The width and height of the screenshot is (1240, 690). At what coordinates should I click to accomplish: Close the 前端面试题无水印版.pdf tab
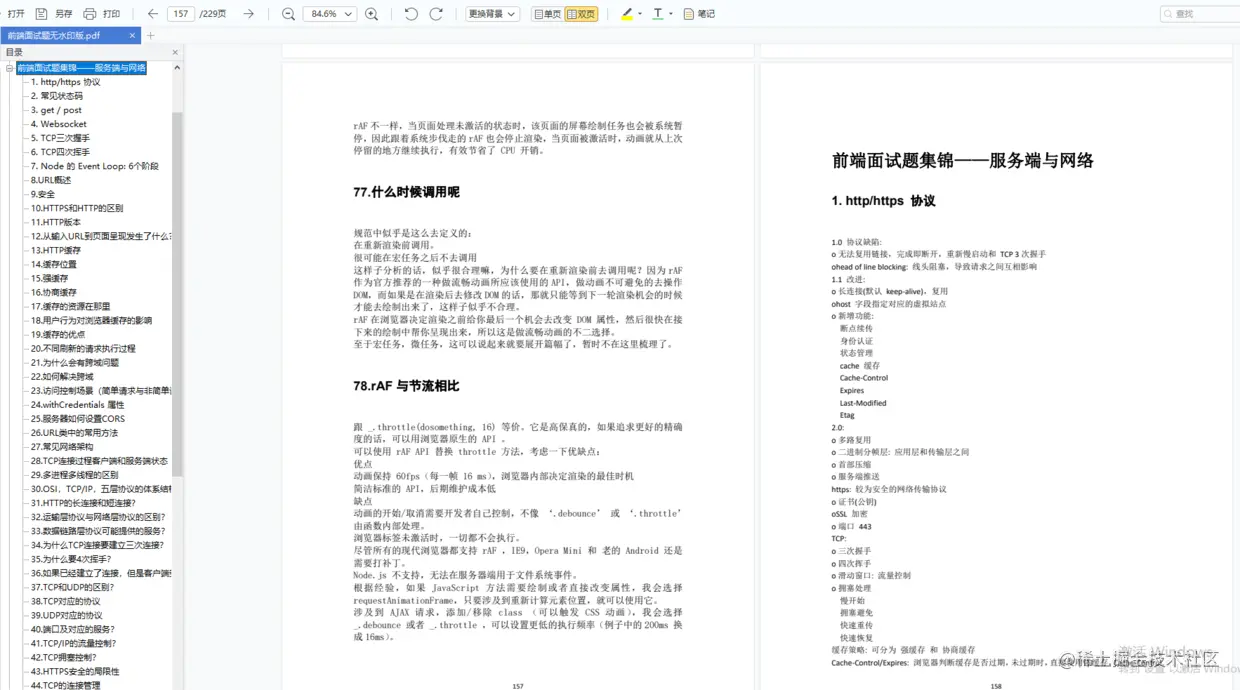[x=132, y=35]
